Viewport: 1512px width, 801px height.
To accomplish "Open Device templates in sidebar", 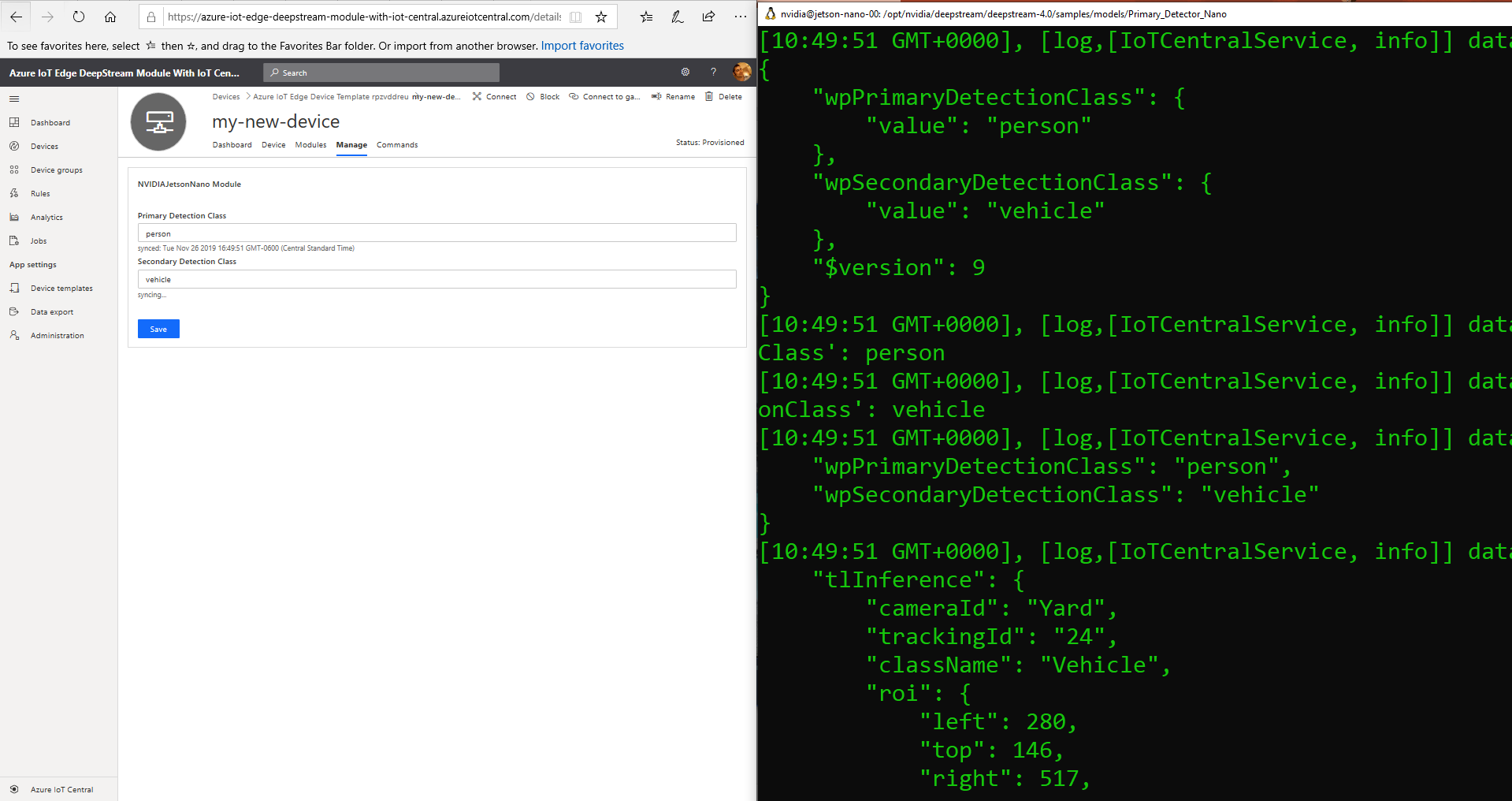I will click(61, 289).
